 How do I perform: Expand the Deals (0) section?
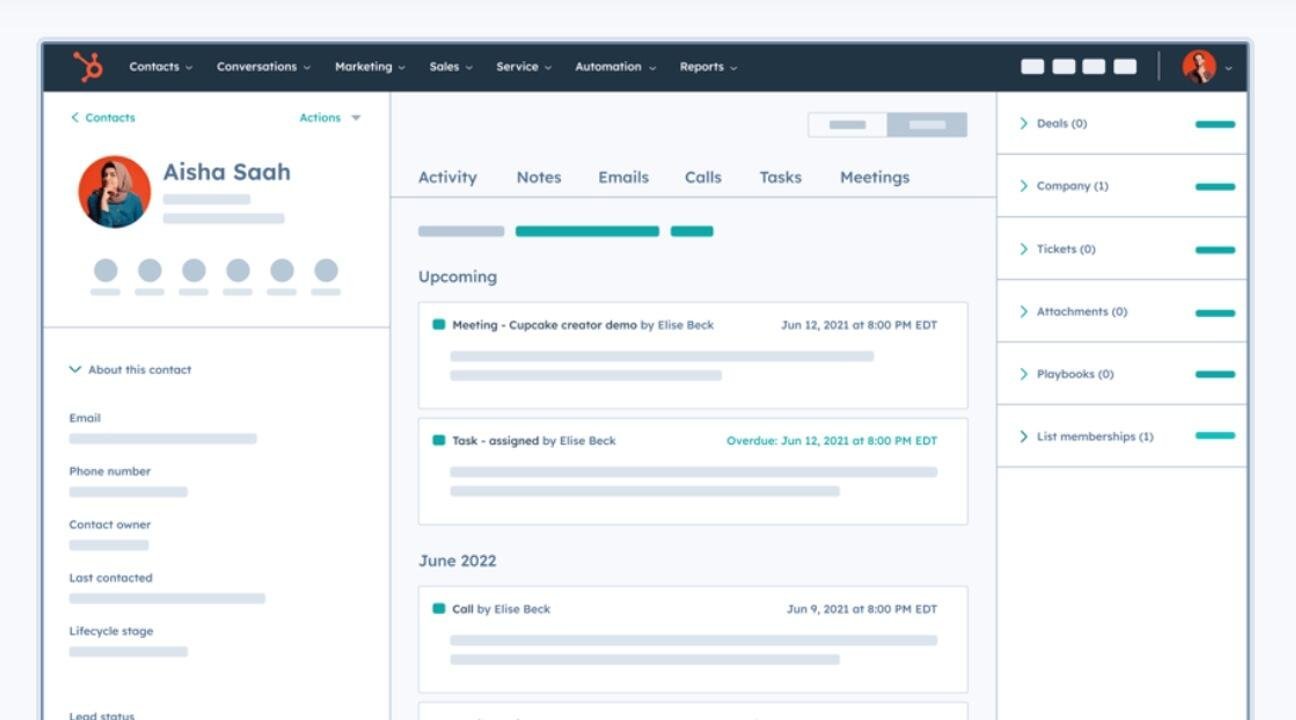pyautogui.click(x=1023, y=124)
